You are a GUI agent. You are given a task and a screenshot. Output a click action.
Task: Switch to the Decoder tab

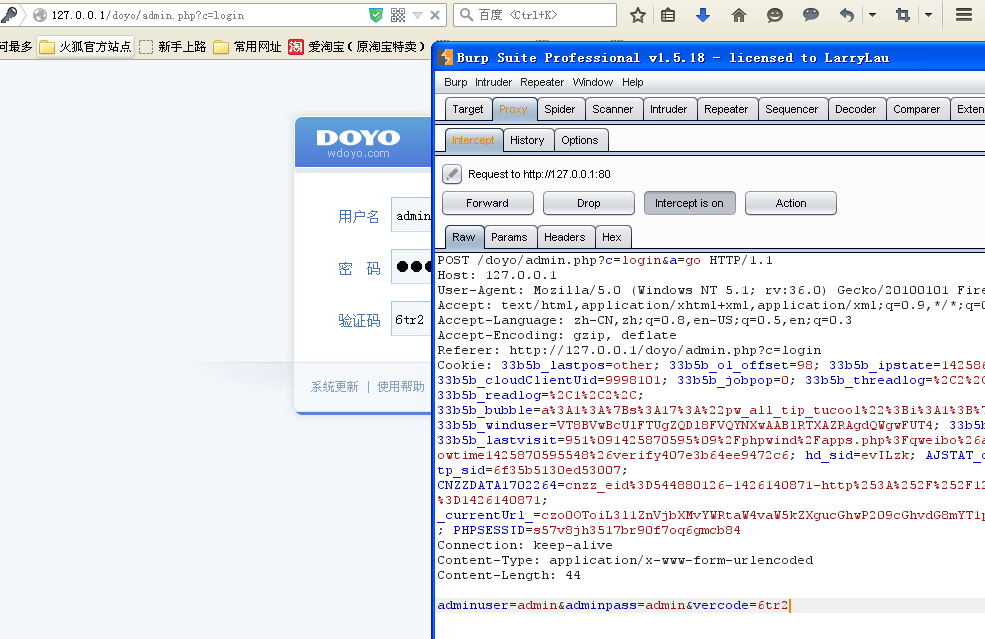(856, 109)
